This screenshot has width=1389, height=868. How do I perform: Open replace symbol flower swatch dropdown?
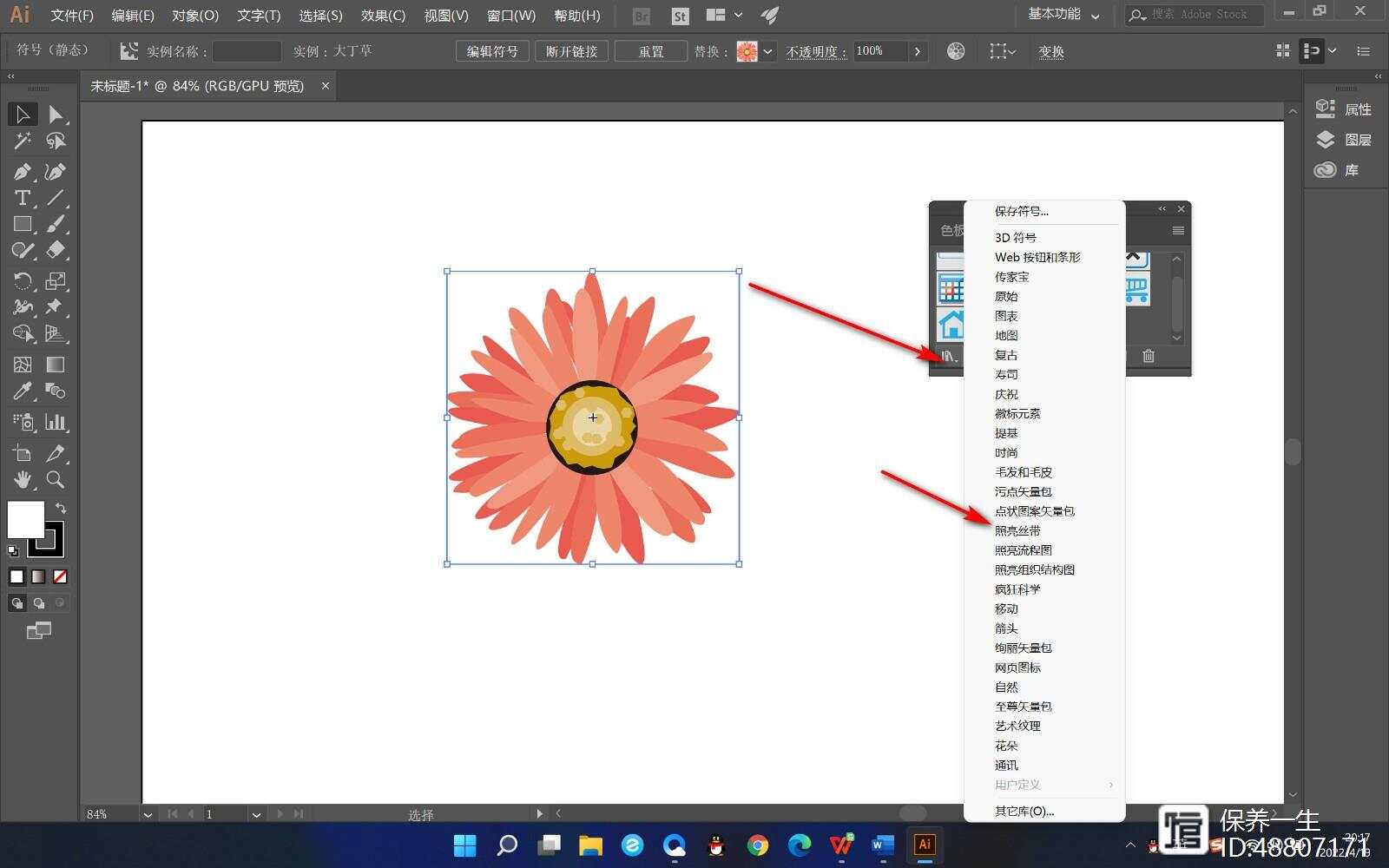coord(767,51)
